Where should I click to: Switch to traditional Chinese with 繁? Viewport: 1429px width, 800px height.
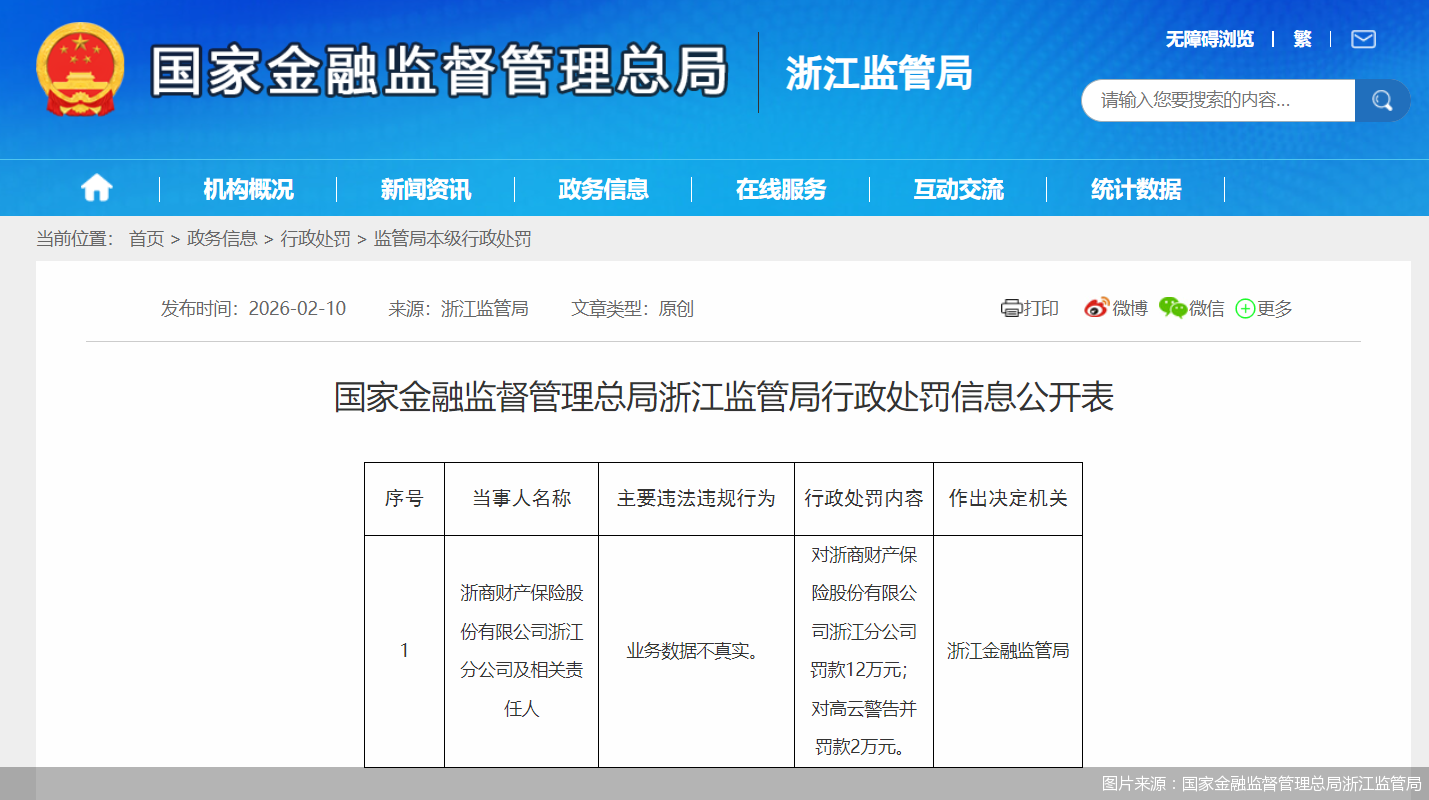coord(1302,39)
